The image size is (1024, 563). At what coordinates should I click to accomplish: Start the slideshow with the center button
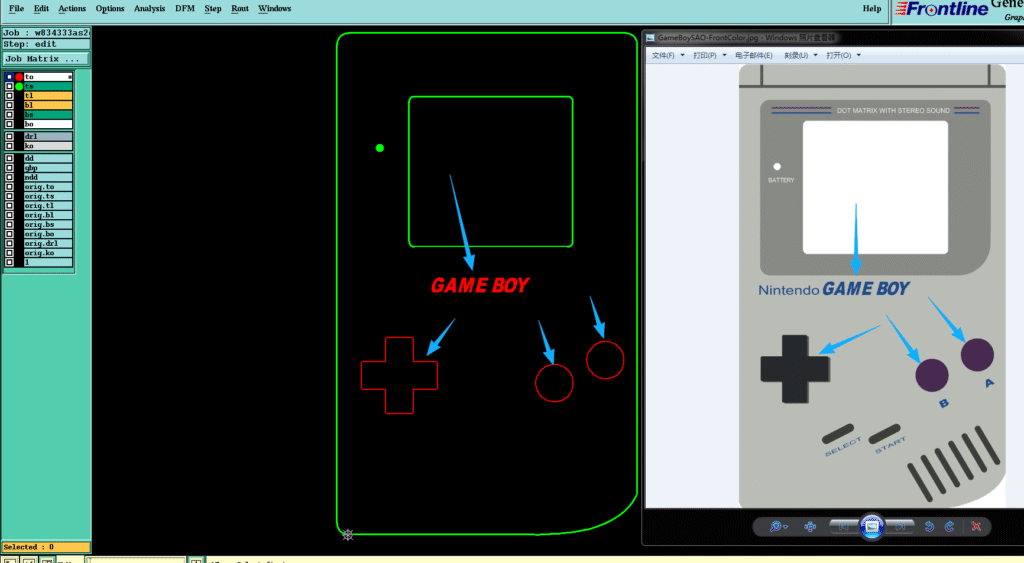pyautogui.click(x=871, y=526)
